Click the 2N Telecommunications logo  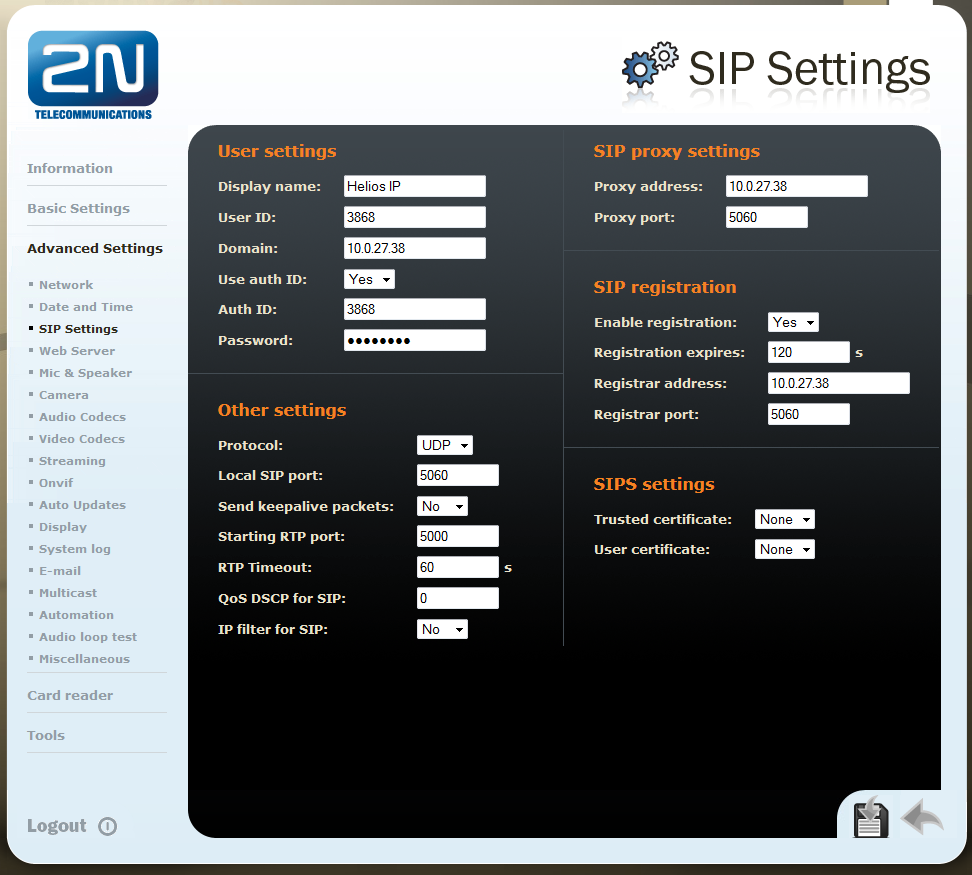pyautogui.click(x=93, y=75)
